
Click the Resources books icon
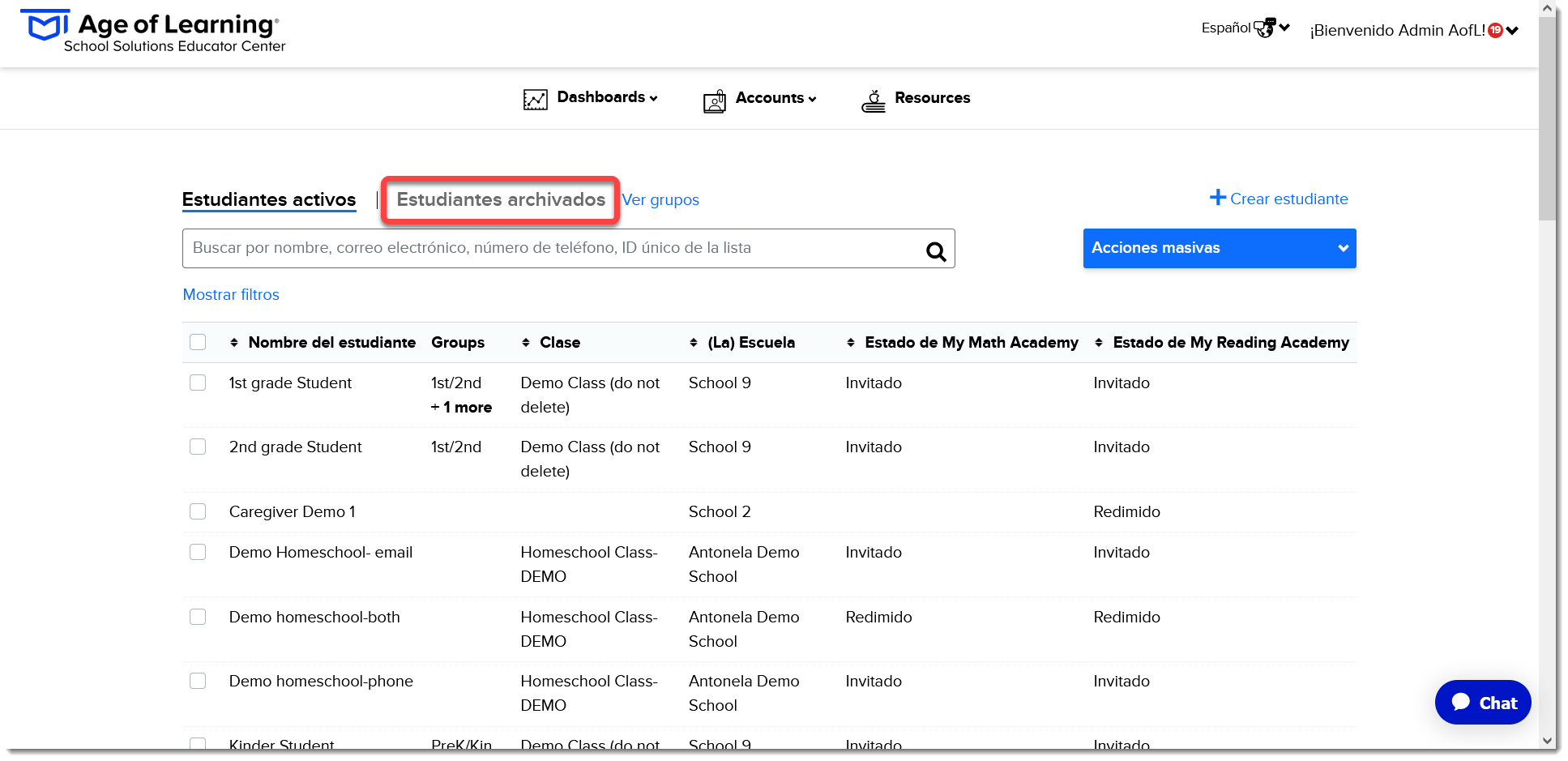874,100
